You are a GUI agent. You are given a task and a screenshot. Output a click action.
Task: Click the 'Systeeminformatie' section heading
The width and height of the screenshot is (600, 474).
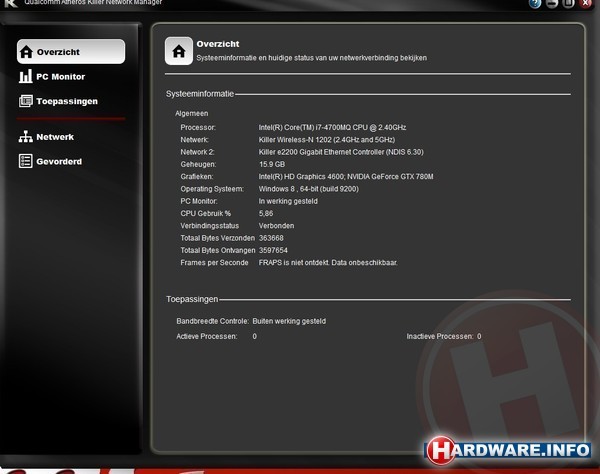[200, 94]
